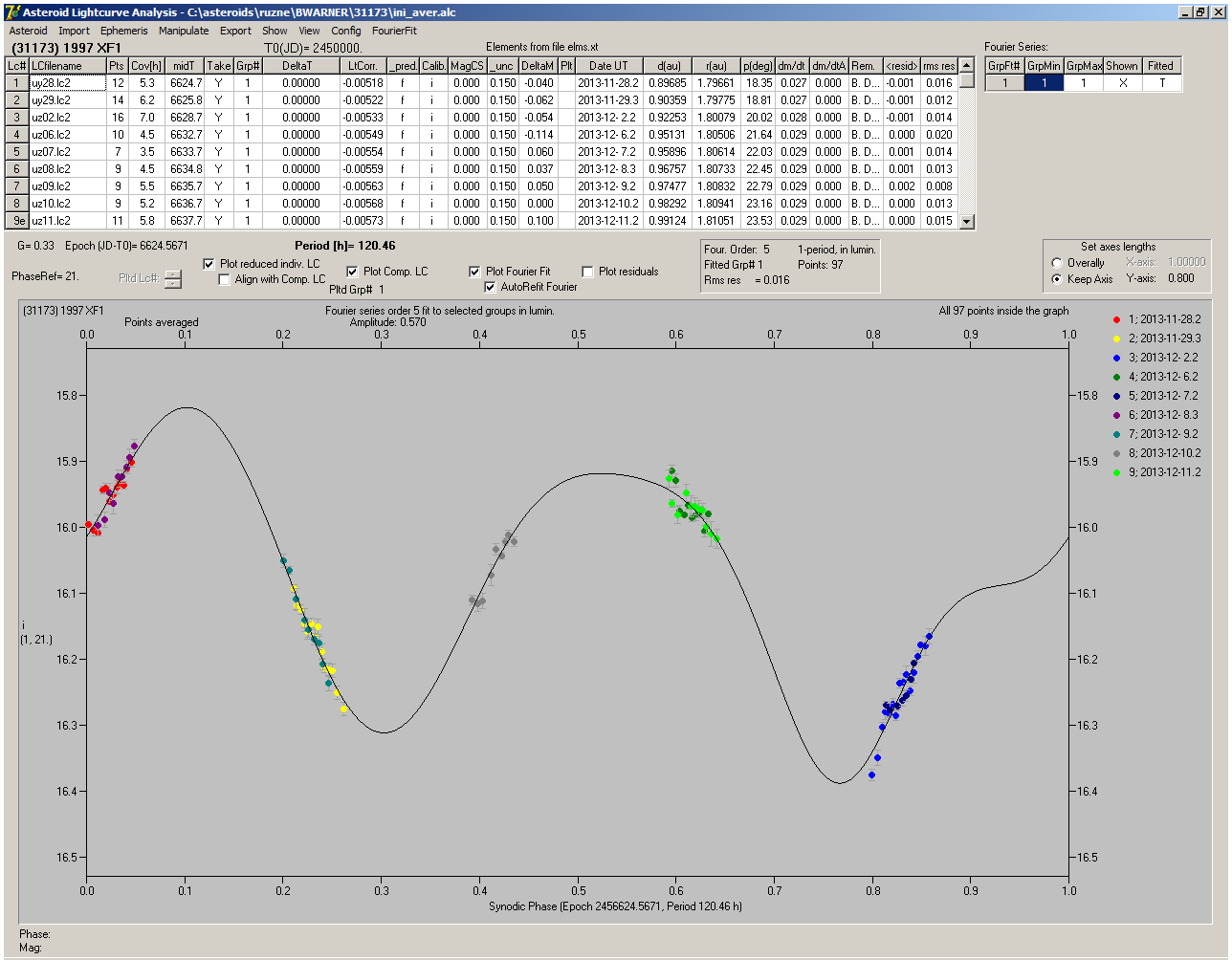Click the Date UT column header

(x=608, y=66)
